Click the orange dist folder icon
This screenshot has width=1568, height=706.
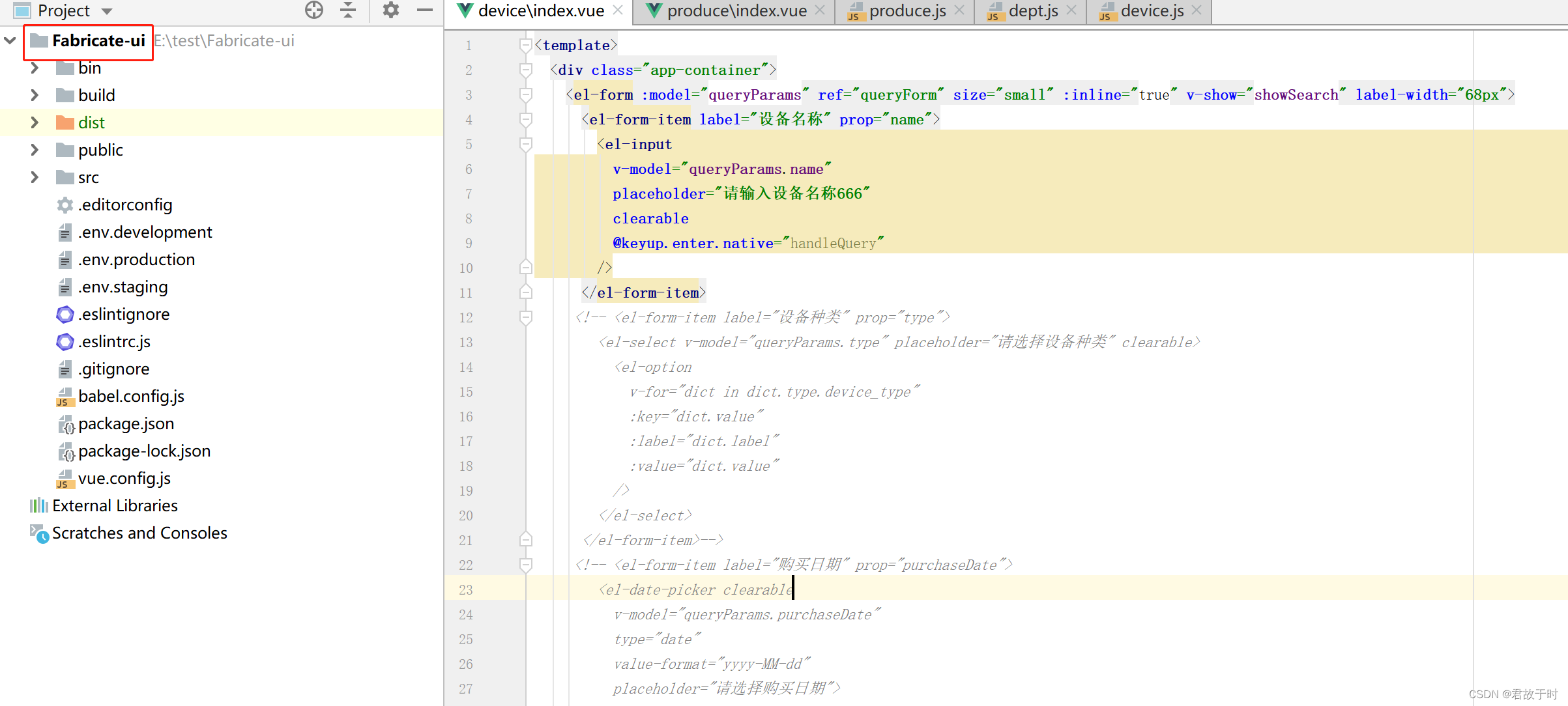(x=65, y=122)
